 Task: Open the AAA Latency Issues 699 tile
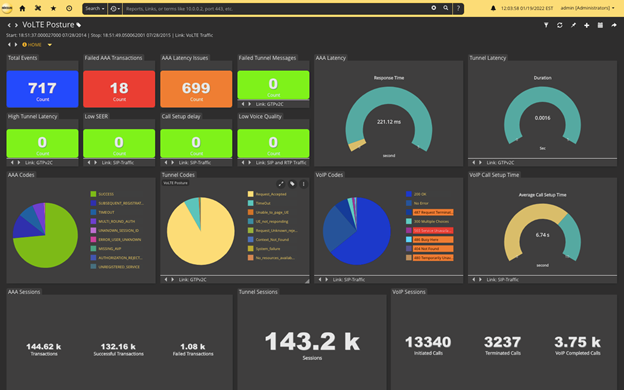point(196,89)
